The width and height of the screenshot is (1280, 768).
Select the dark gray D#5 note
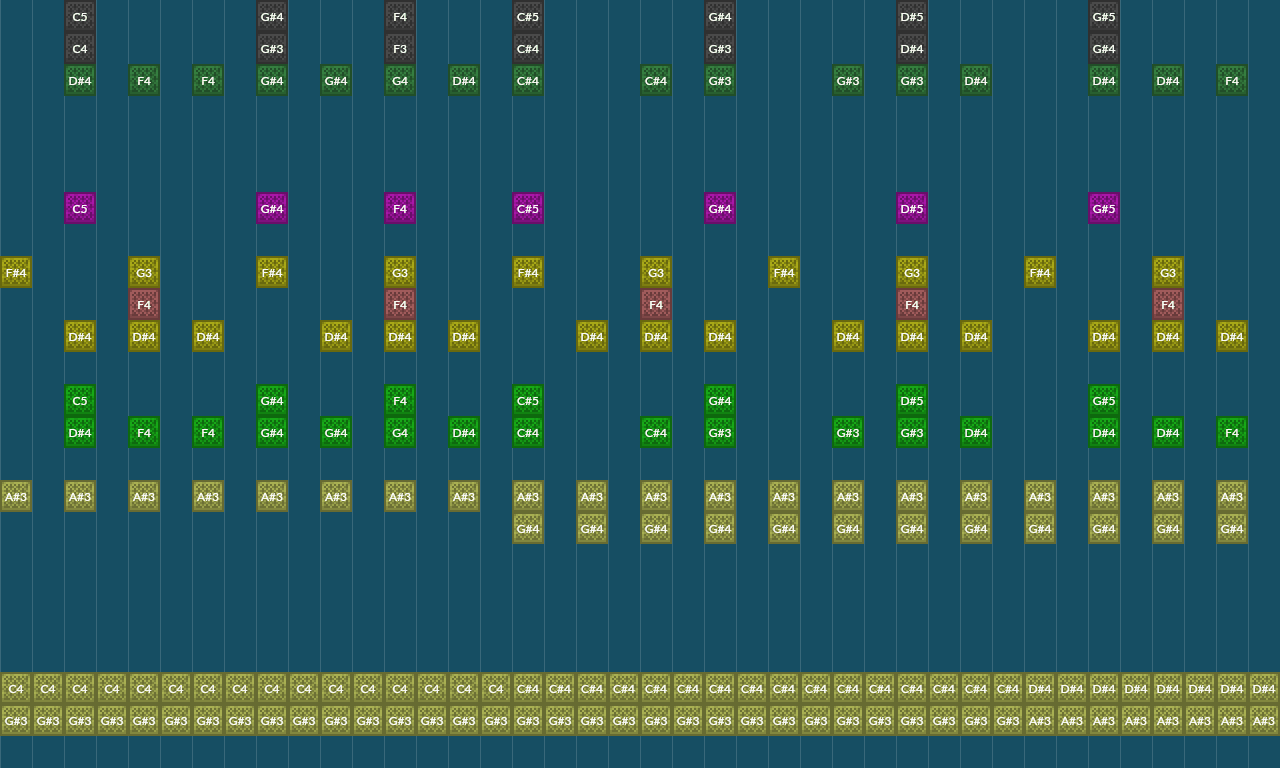tap(912, 17)
